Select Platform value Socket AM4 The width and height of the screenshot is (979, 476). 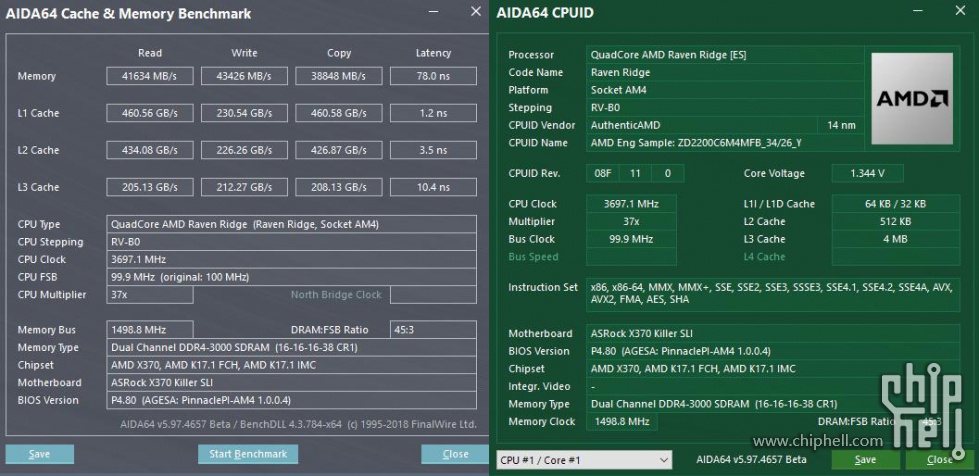tap(725, 90)
